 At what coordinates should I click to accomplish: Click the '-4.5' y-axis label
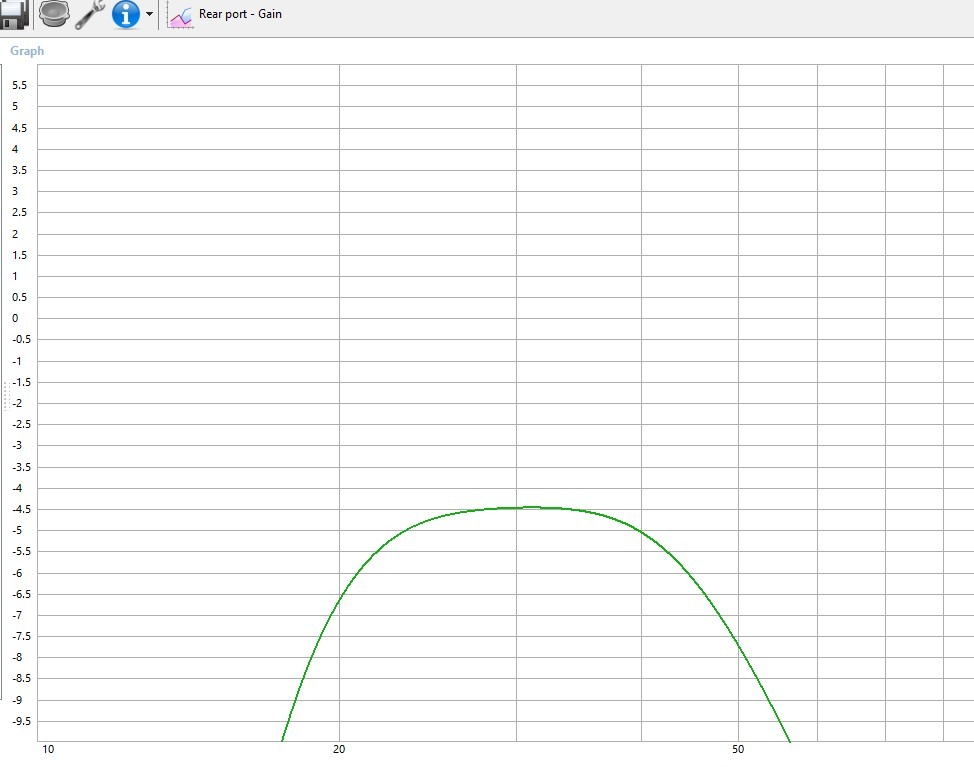pos(21,509)
